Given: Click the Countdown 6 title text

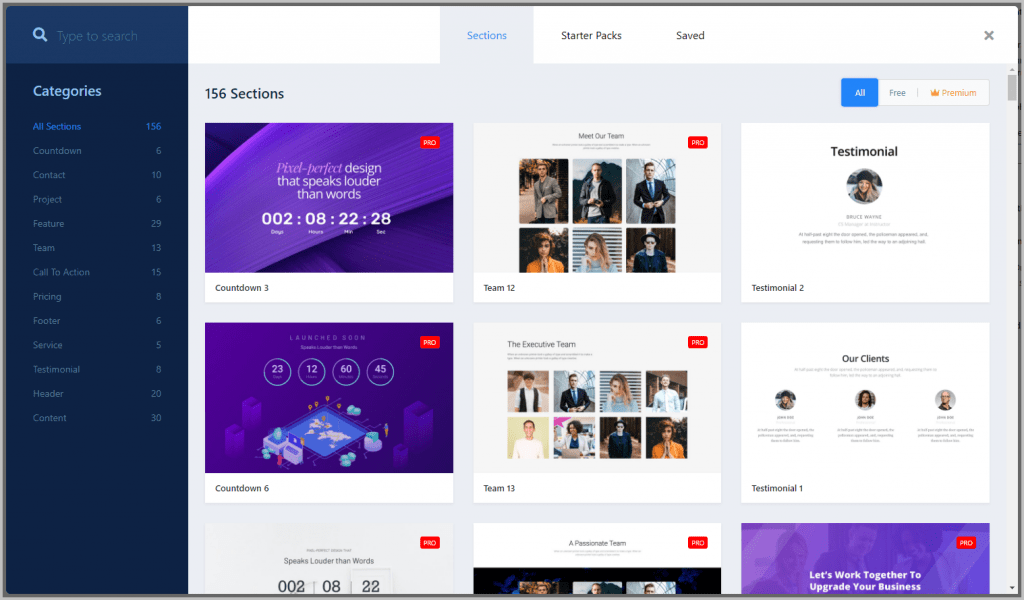Looking at the screenshot, I should [x=242, y=488].
